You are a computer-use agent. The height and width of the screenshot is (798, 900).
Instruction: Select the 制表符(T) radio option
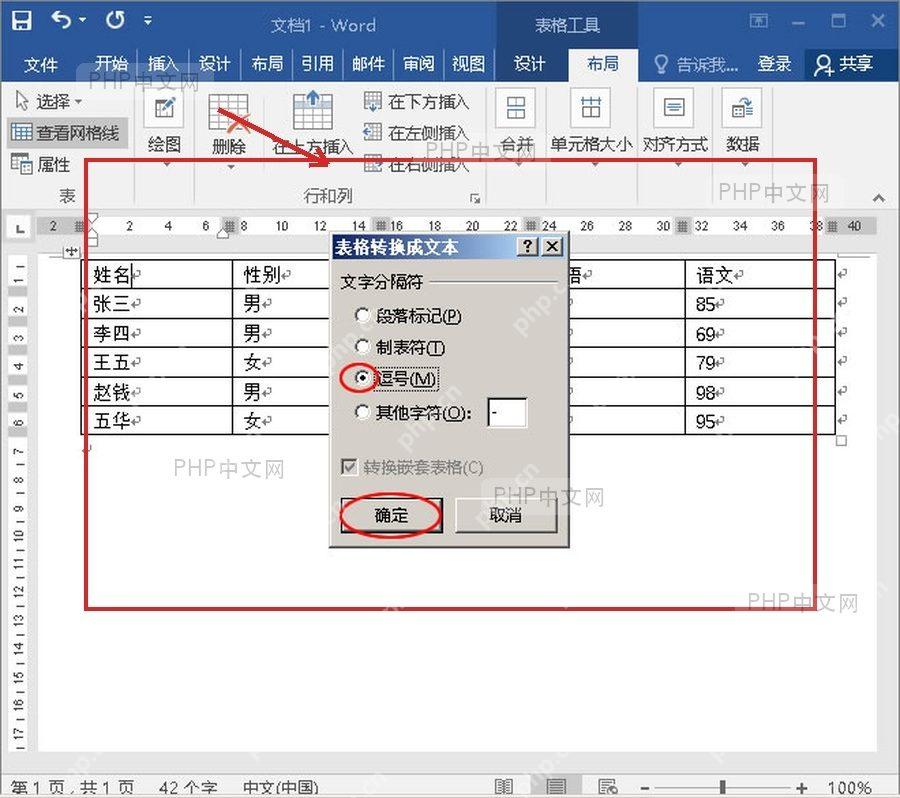[x=399, y=347]
